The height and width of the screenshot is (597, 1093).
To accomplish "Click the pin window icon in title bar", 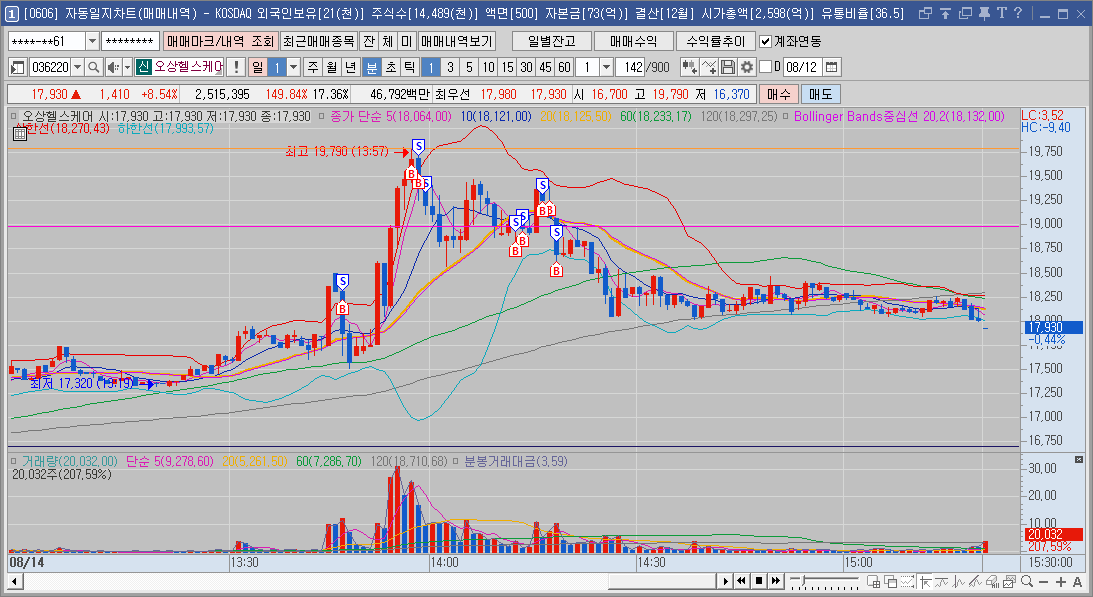I will click(x=984, y=13).
